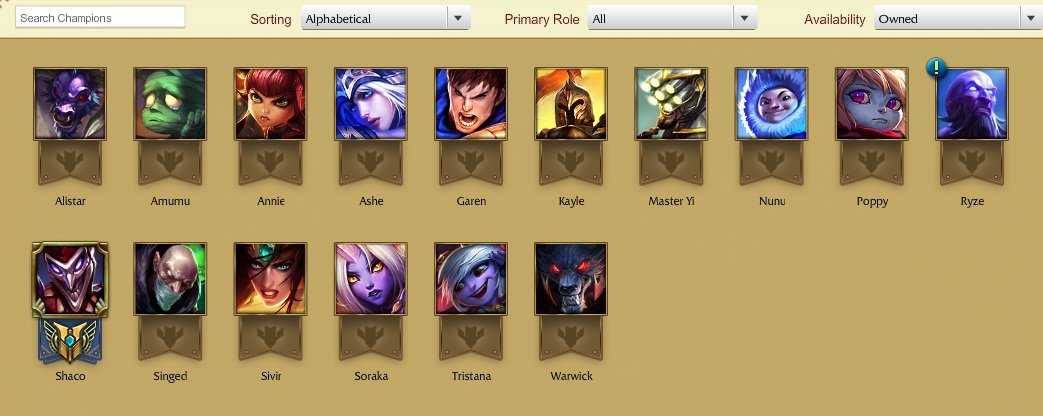Click Ashe's champion portrait
1043x416 pixels.
click(x=371, y=104)
